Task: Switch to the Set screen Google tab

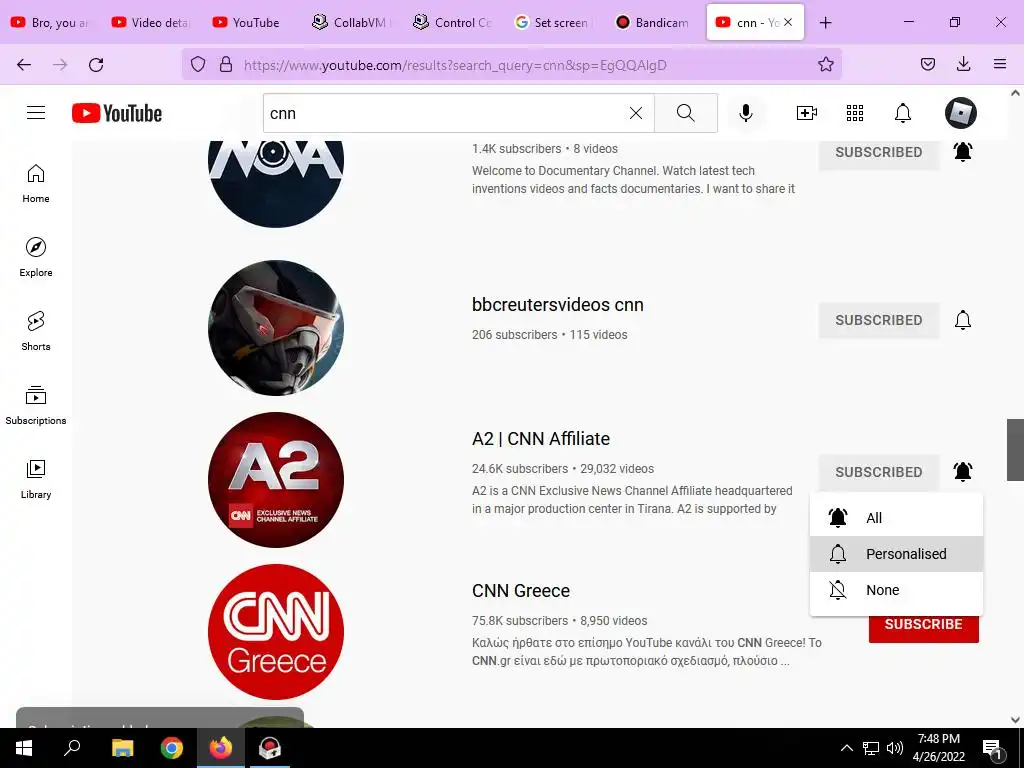Action: tap(553, 22)
